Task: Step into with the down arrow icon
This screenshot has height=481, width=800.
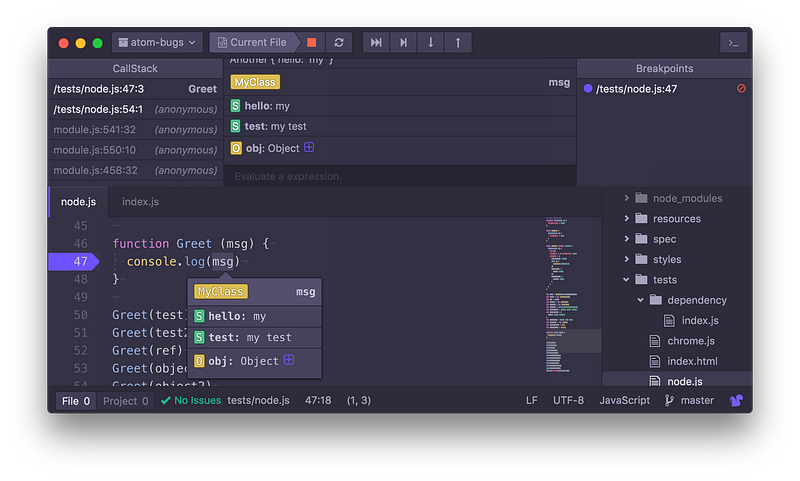Action: point(431,43)
